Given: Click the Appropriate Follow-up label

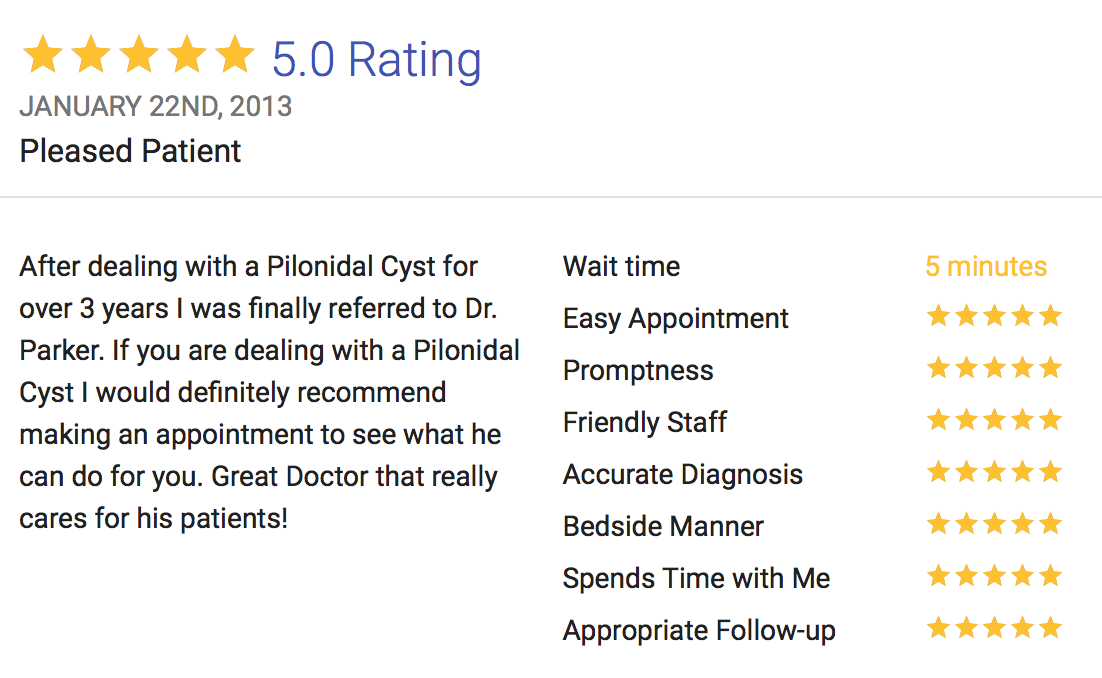Looking at the screenshot, I should [699, 631].
